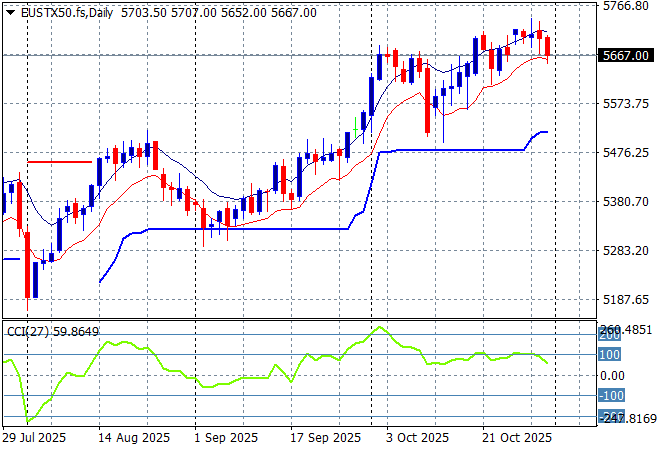
Task: Click the 1 Sep 2025 date label
Action: click(x=227, y=438)
